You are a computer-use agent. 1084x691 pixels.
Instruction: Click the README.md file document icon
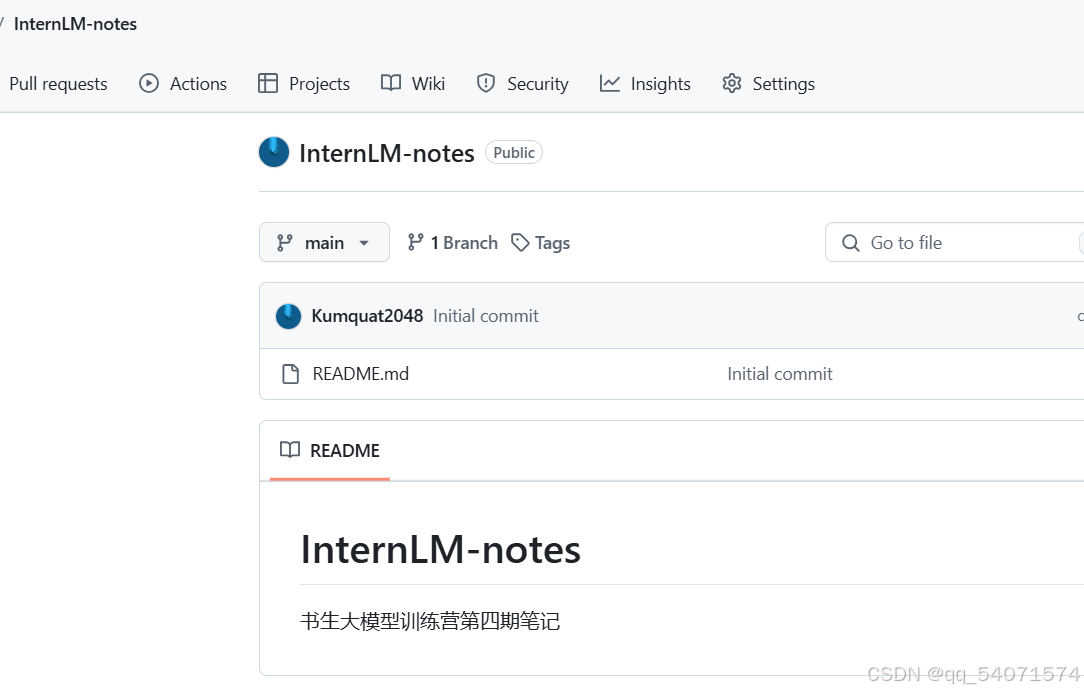coord(291,373)
